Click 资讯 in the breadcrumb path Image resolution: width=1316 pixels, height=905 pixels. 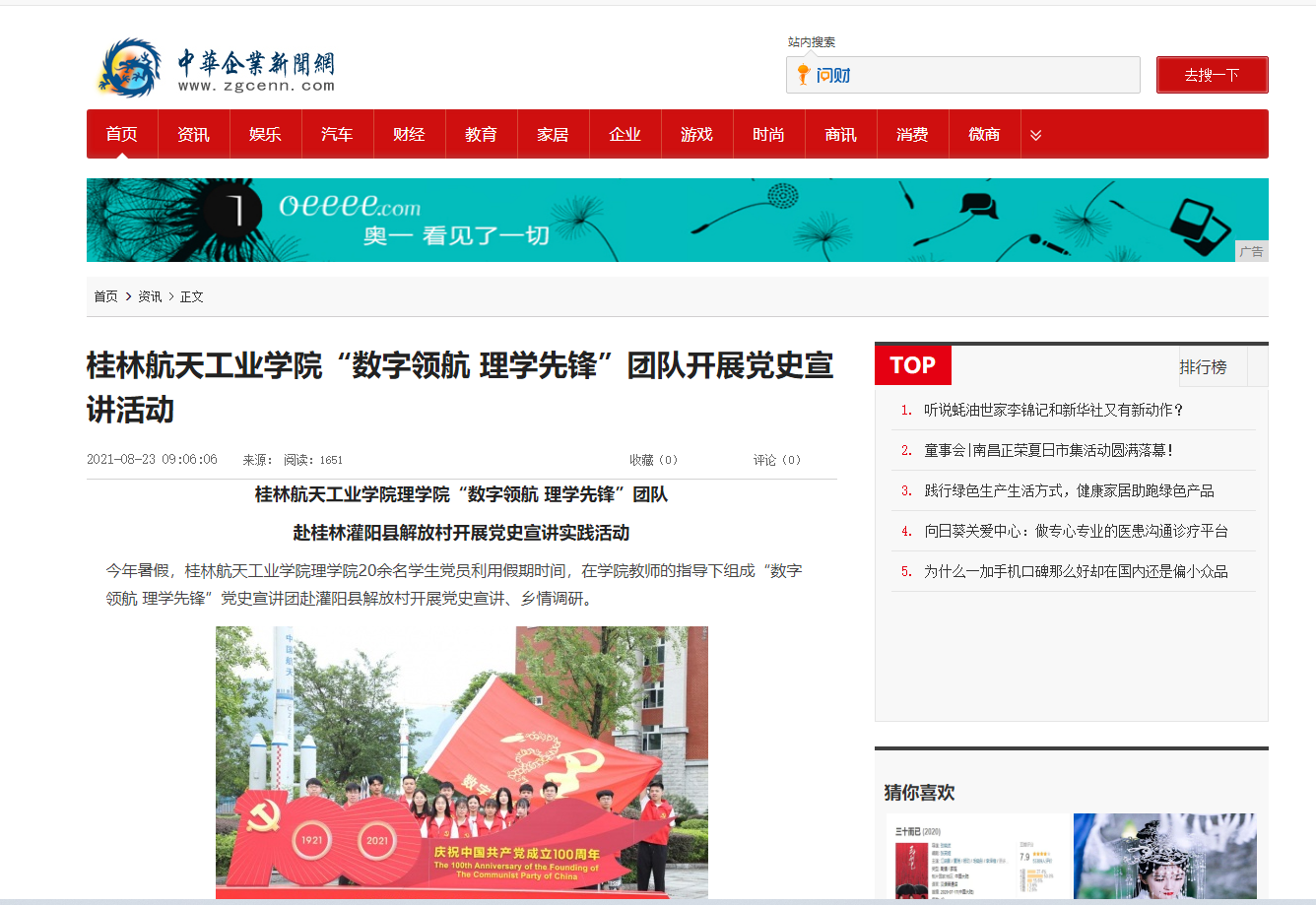tap(150, 296)
